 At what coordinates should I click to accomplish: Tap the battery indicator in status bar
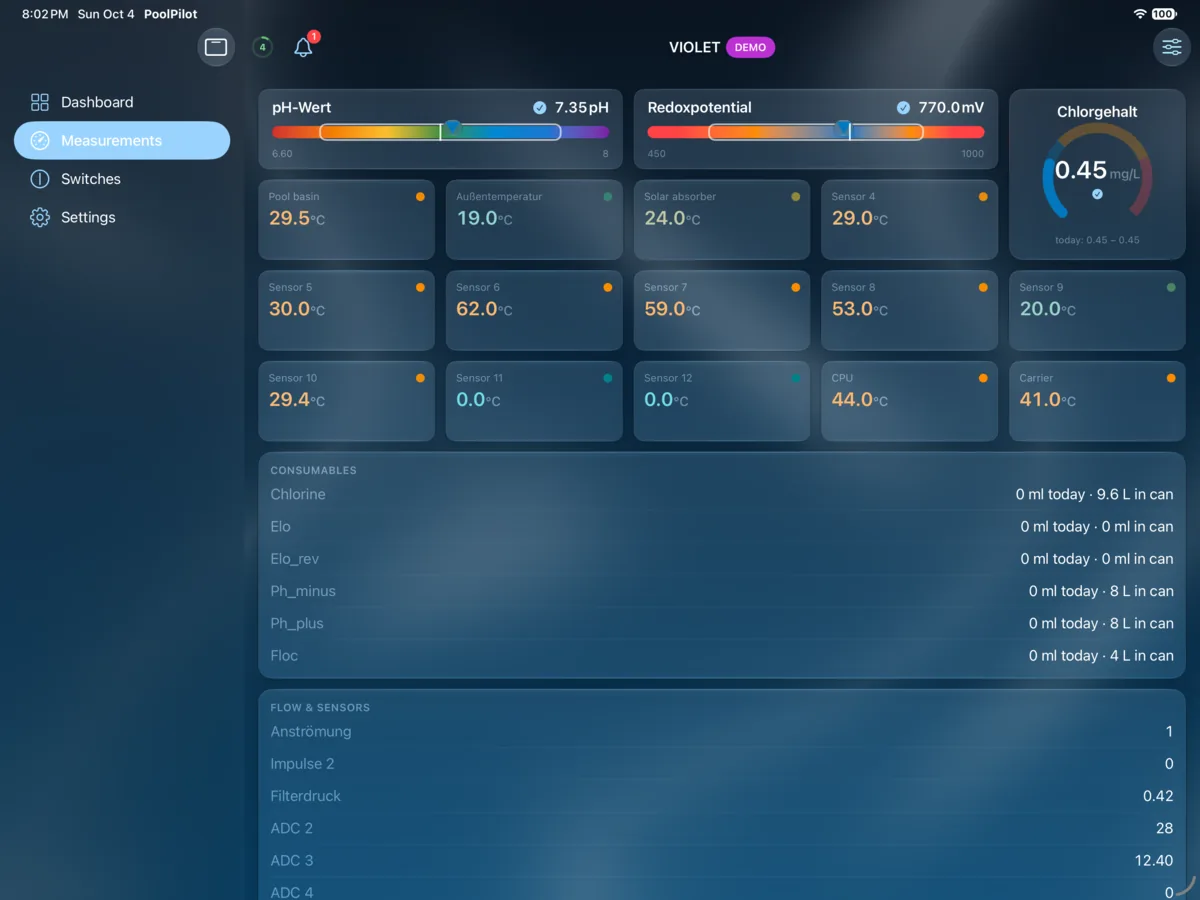pyautogui.click(x=1164, y=14)
